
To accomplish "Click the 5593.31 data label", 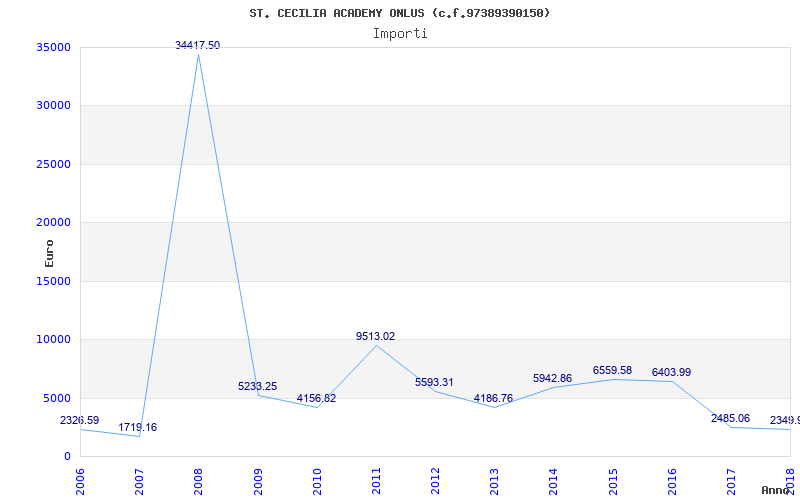I will 434,383.
